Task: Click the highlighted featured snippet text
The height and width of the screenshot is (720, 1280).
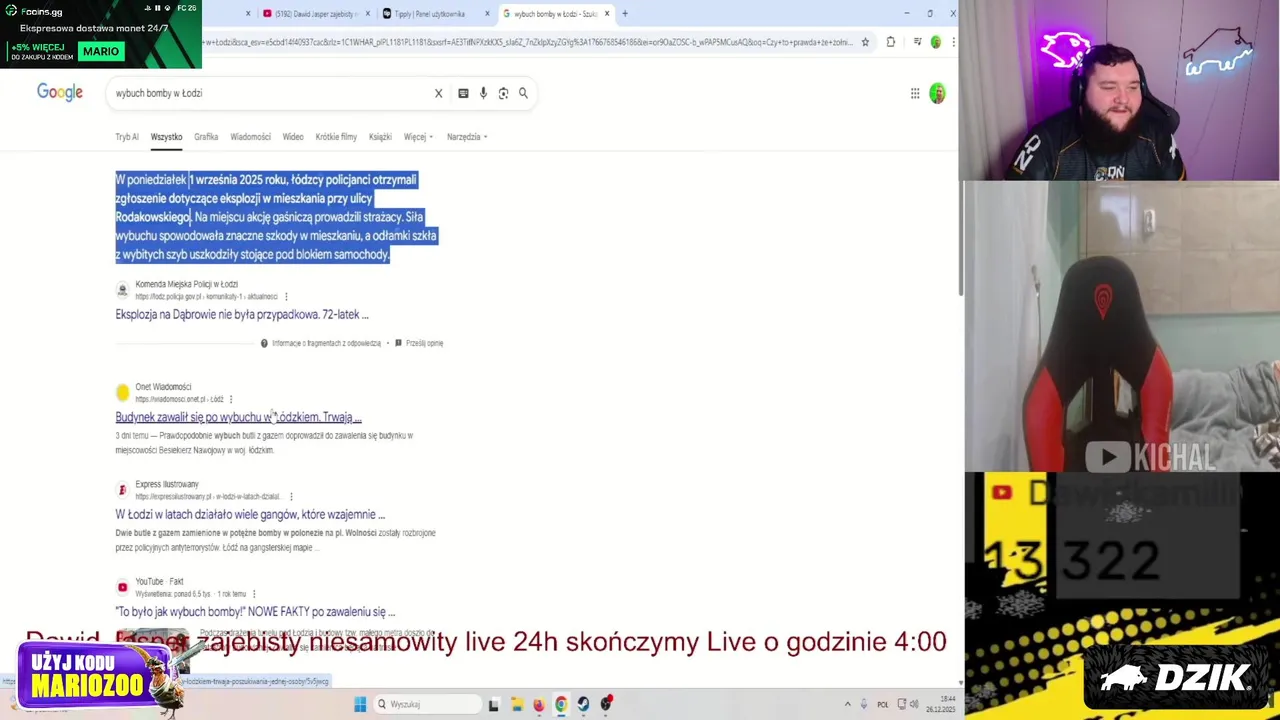Action: 276,217
